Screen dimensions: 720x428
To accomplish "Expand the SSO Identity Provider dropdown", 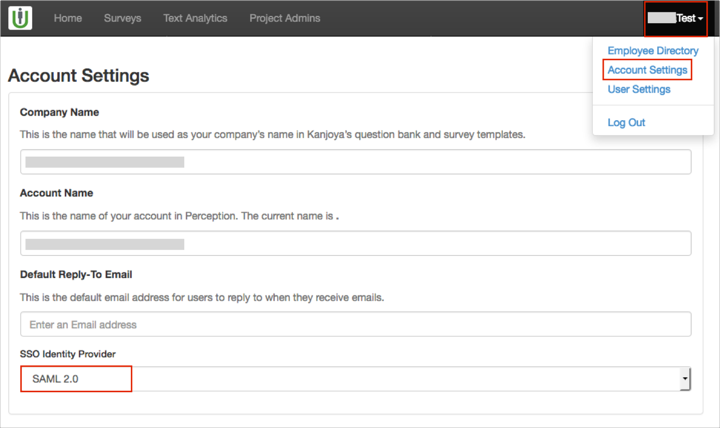I will point(355,379).
